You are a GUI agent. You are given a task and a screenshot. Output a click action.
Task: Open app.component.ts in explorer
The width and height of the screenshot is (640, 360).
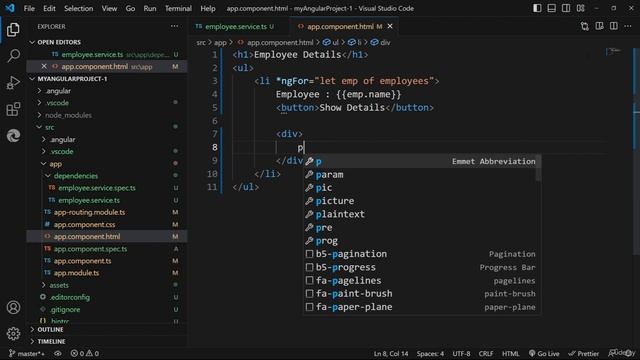(107, 261)
